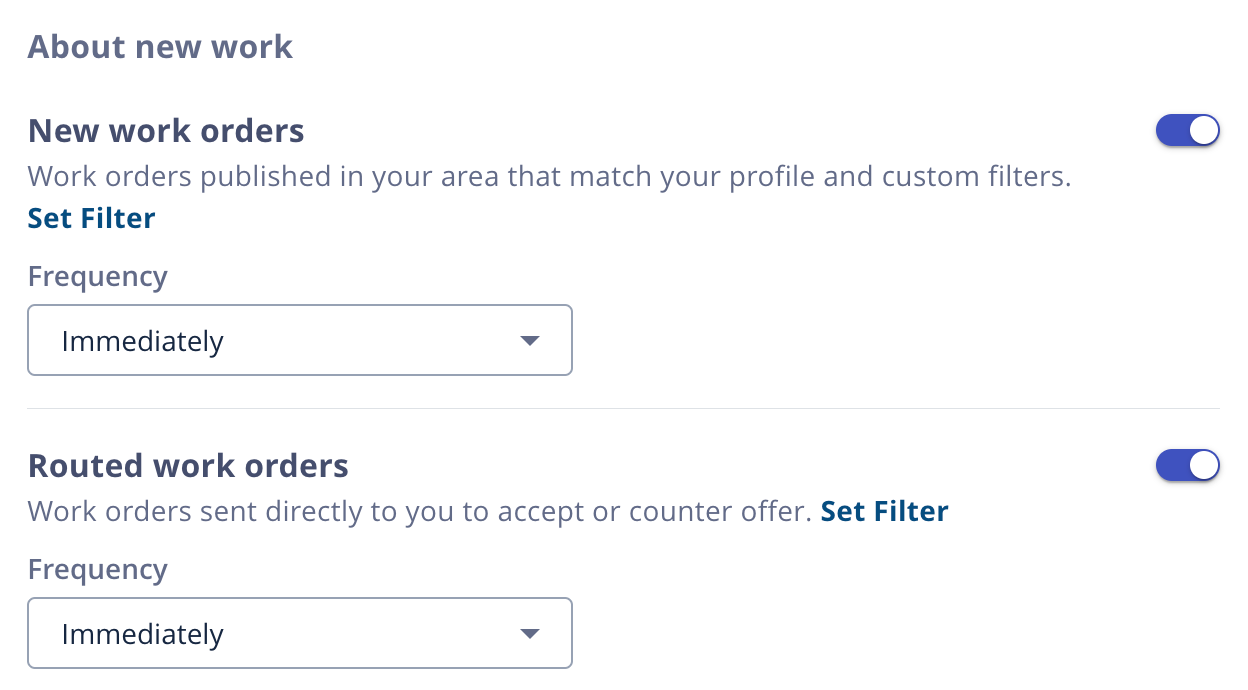
Task: Click the Immediately value in the second dropdown
Action: coord(142,633)
